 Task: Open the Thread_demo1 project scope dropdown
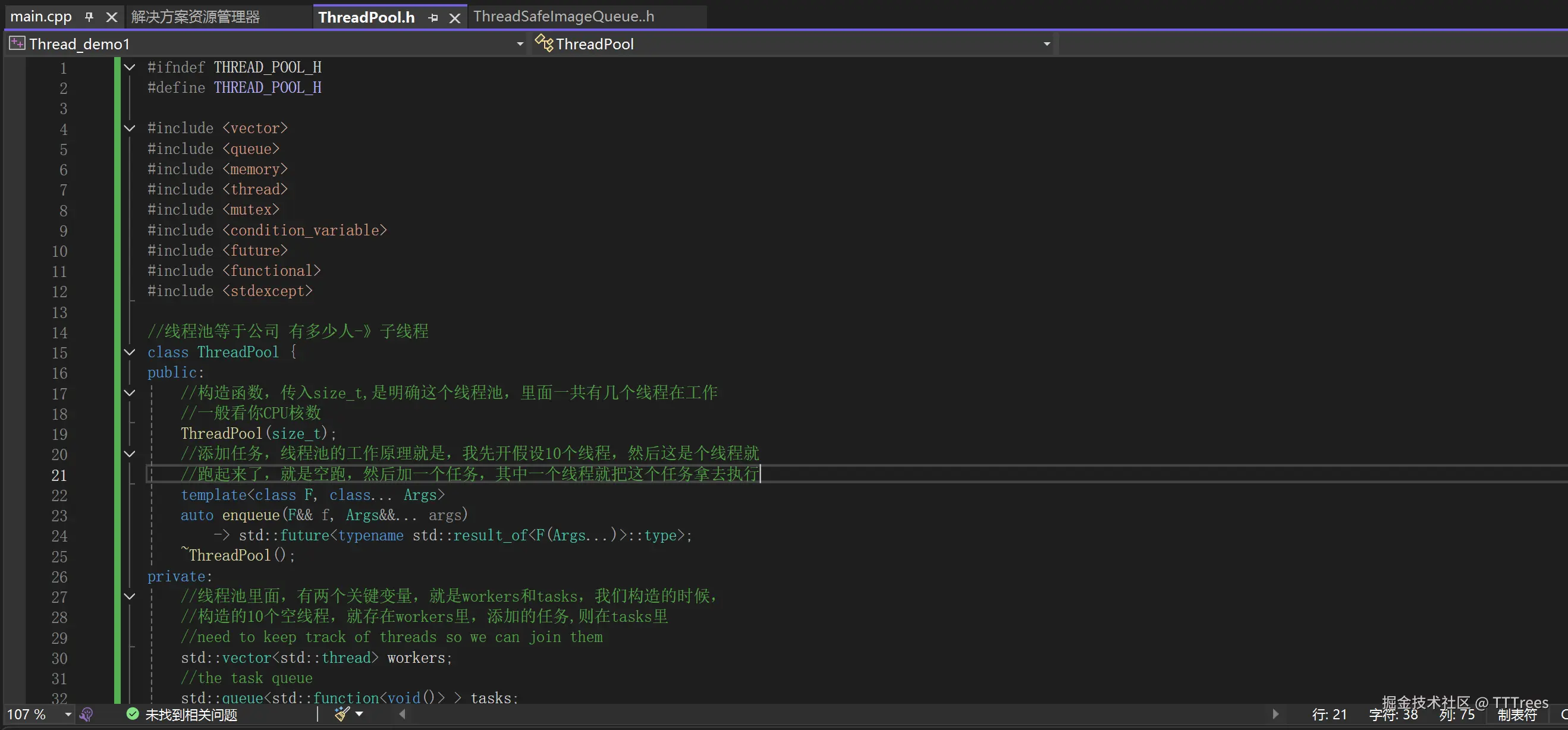click(x=519, y=44)
